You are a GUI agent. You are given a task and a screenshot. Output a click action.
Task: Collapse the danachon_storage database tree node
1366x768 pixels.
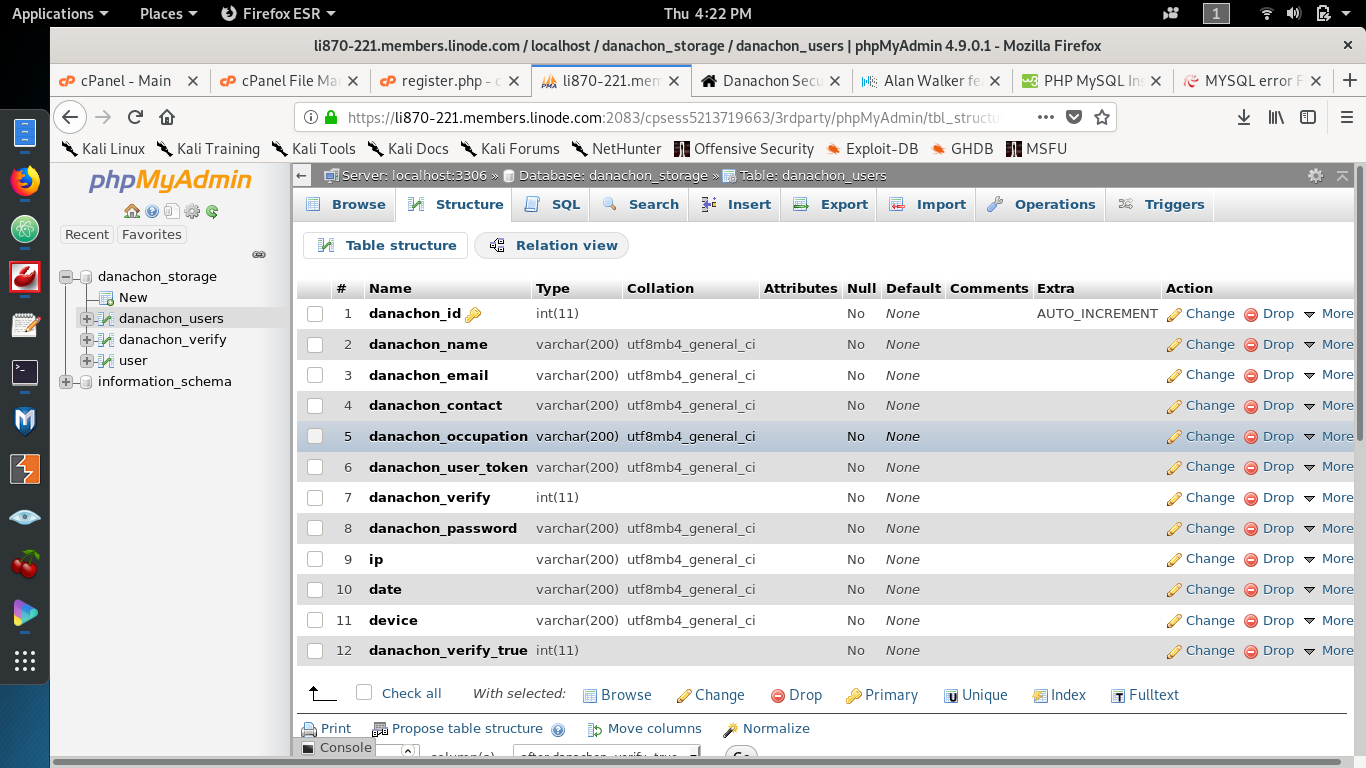click(66, 276)
